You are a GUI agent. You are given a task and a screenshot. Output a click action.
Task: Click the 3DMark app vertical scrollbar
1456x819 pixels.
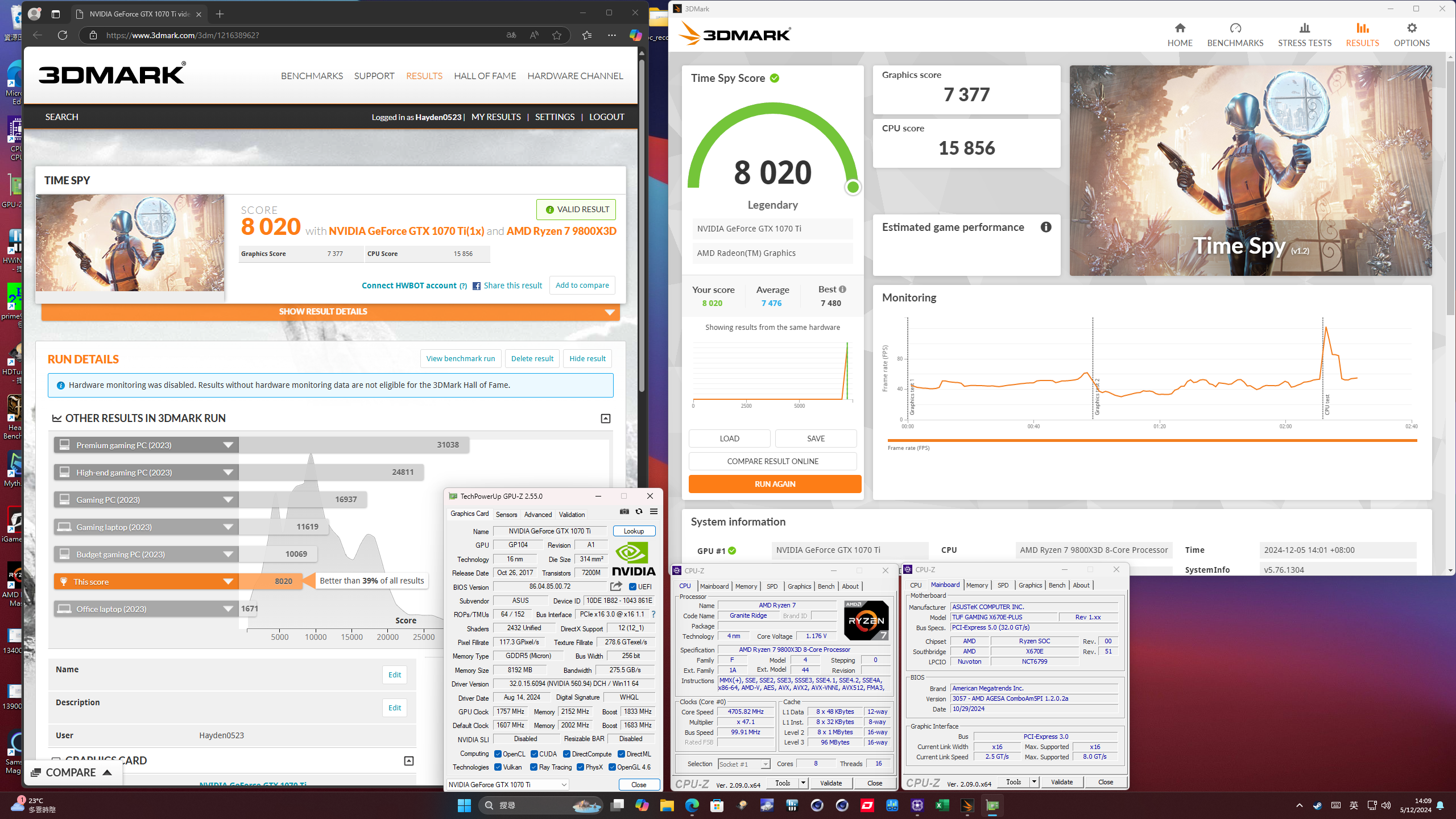(x=1450, y=188)
